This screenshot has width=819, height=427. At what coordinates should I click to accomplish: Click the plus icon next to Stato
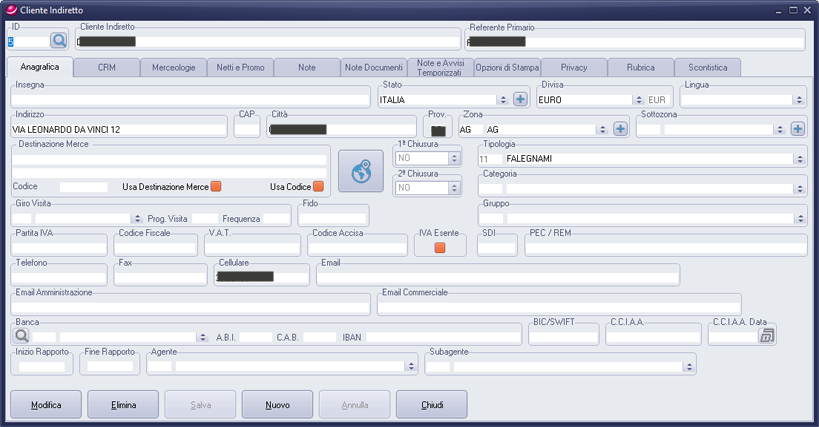(x=520, y=100)
